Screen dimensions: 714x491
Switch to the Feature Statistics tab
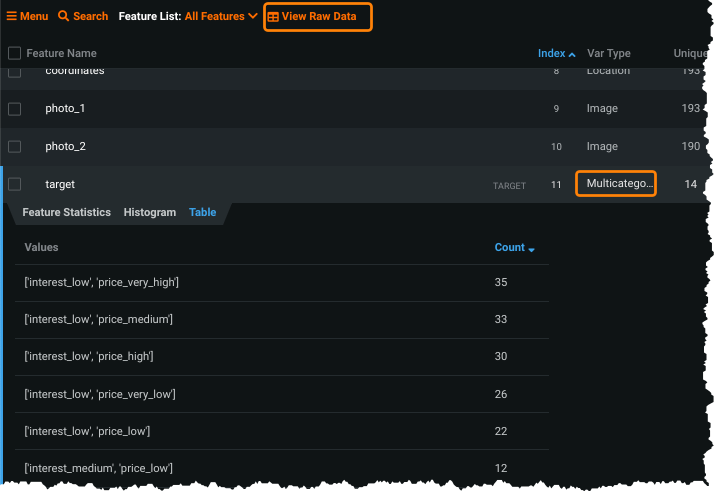coord(66,212)
